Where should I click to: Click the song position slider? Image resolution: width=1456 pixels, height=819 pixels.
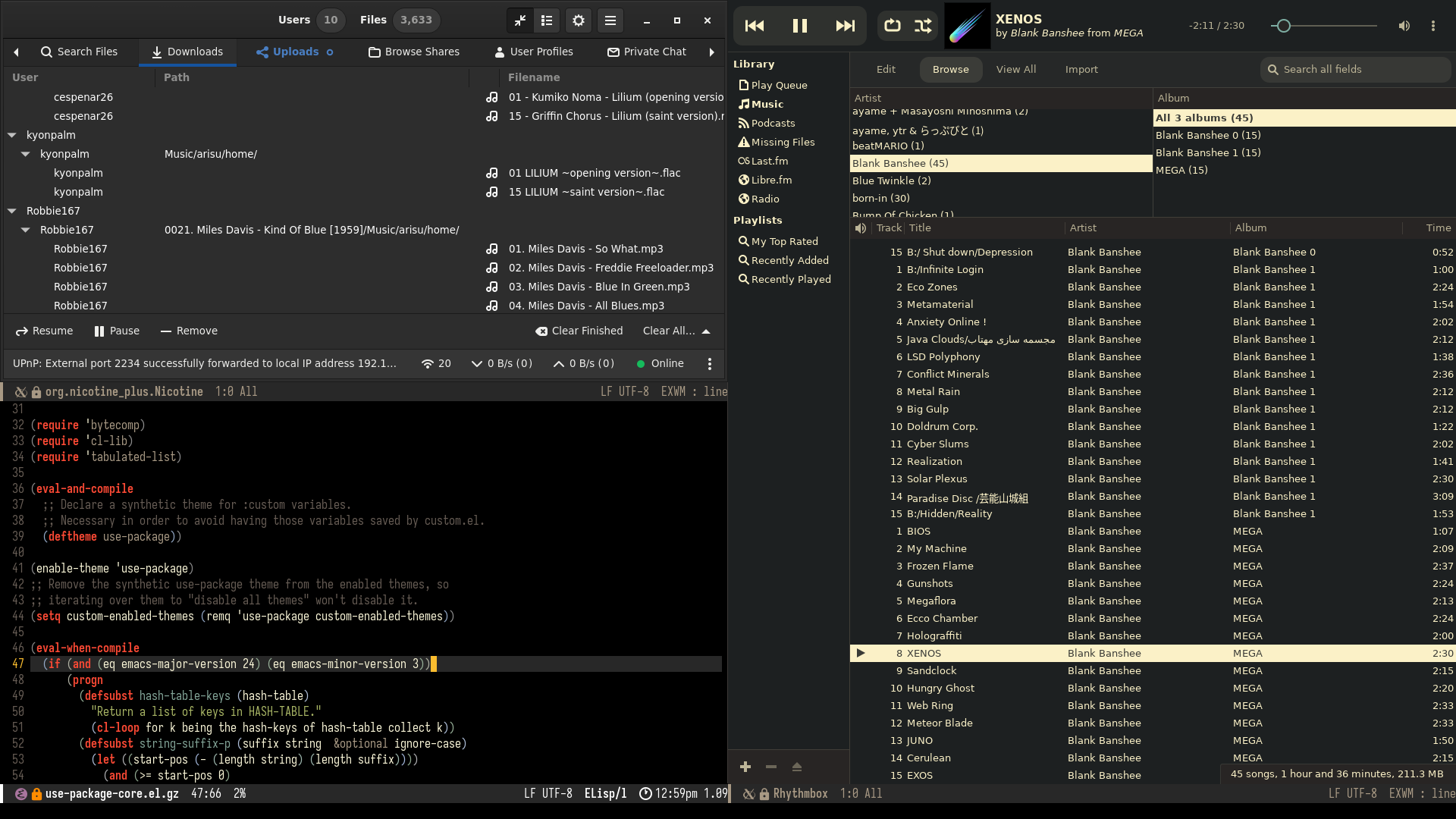coord(1323,26)
